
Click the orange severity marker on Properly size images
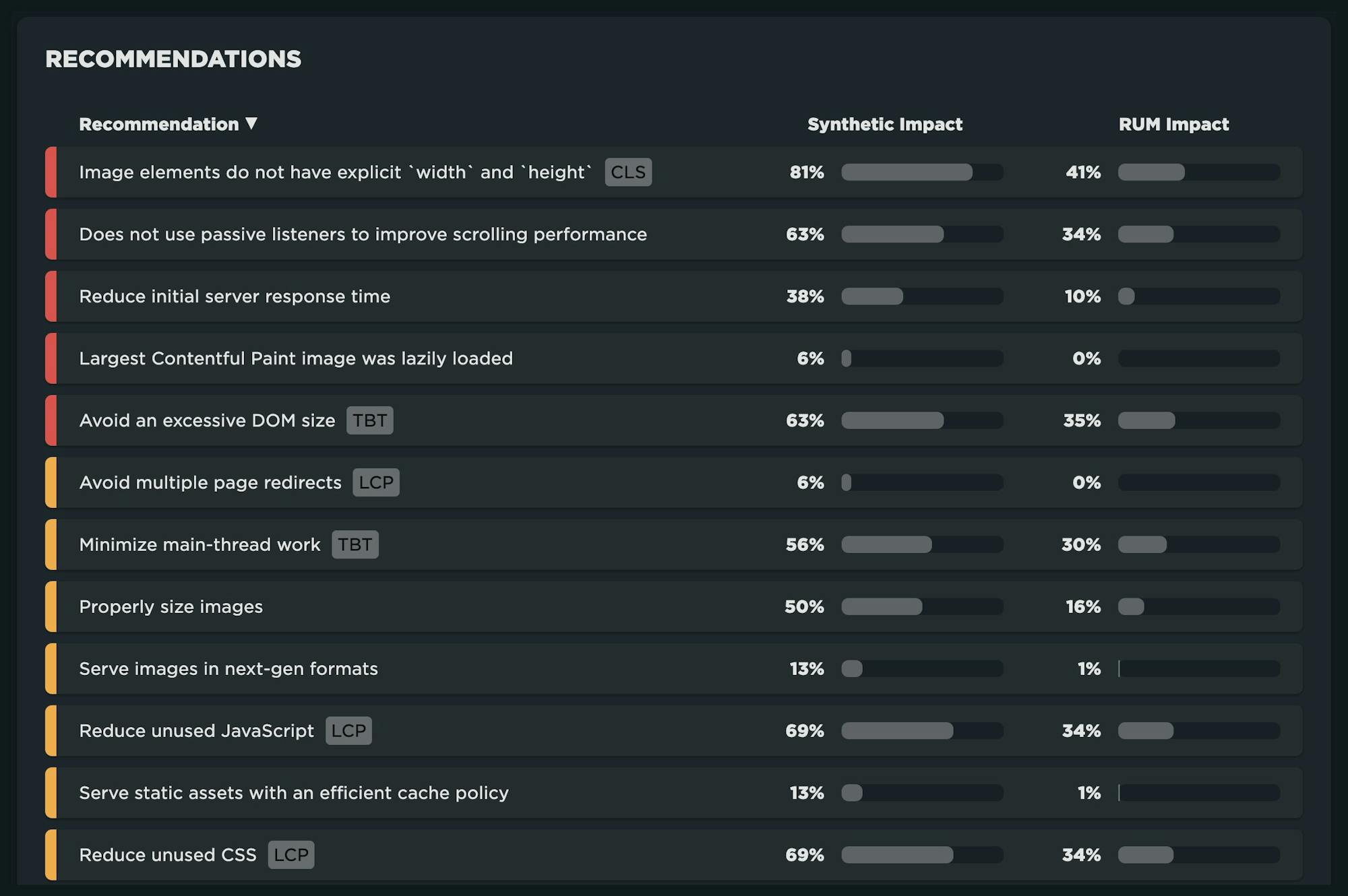(x=51, y=606)
